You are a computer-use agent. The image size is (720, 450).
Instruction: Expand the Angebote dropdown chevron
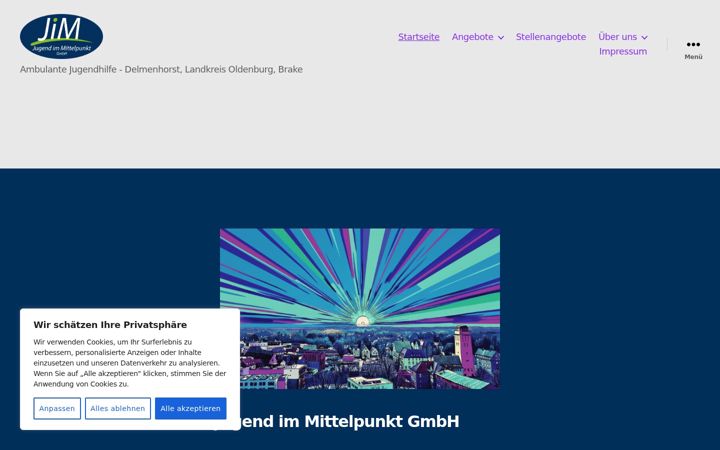pyautogui.click(x=501, y=38)
